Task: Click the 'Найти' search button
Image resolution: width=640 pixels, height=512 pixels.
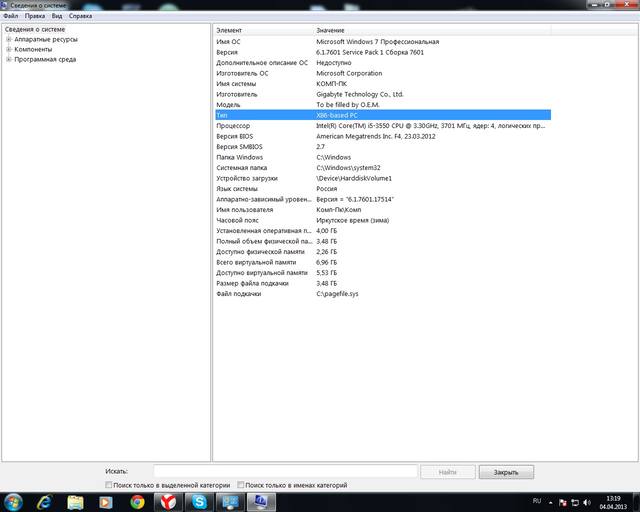Action: [x=447, y=471]
